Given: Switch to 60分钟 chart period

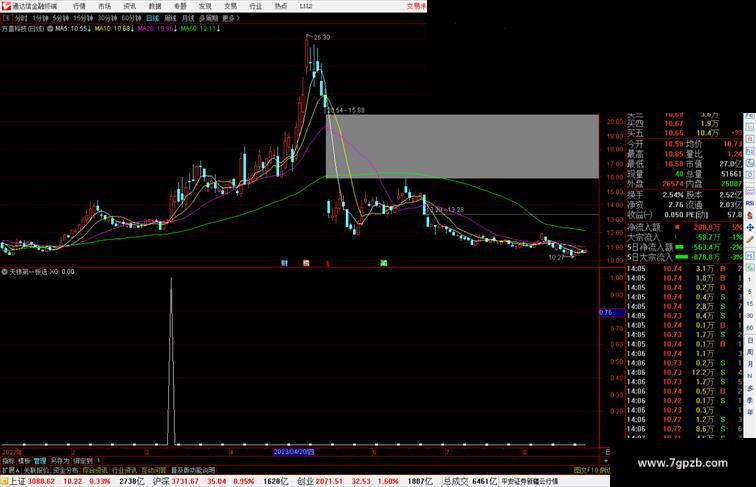Looking at the screenshot, I should point(131,18).
